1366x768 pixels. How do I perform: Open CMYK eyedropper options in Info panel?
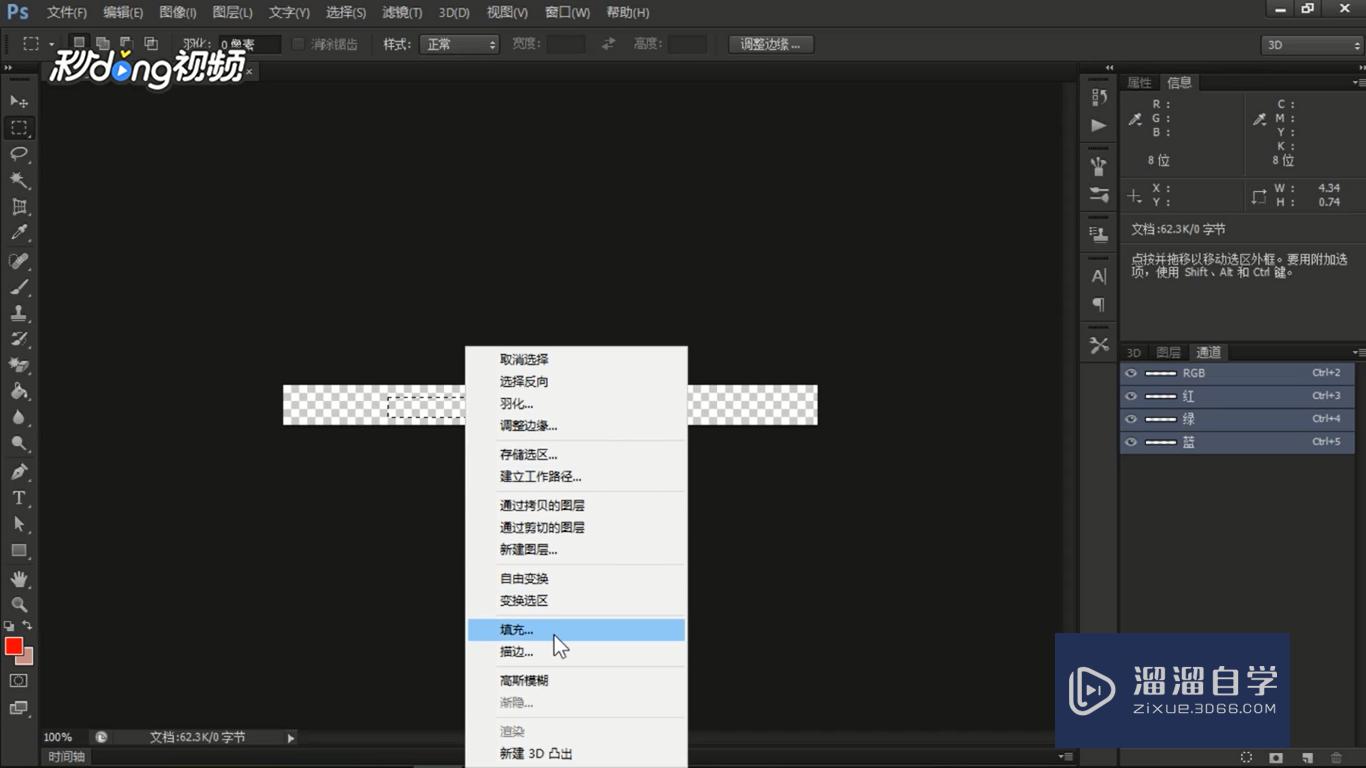[1260, 119]
